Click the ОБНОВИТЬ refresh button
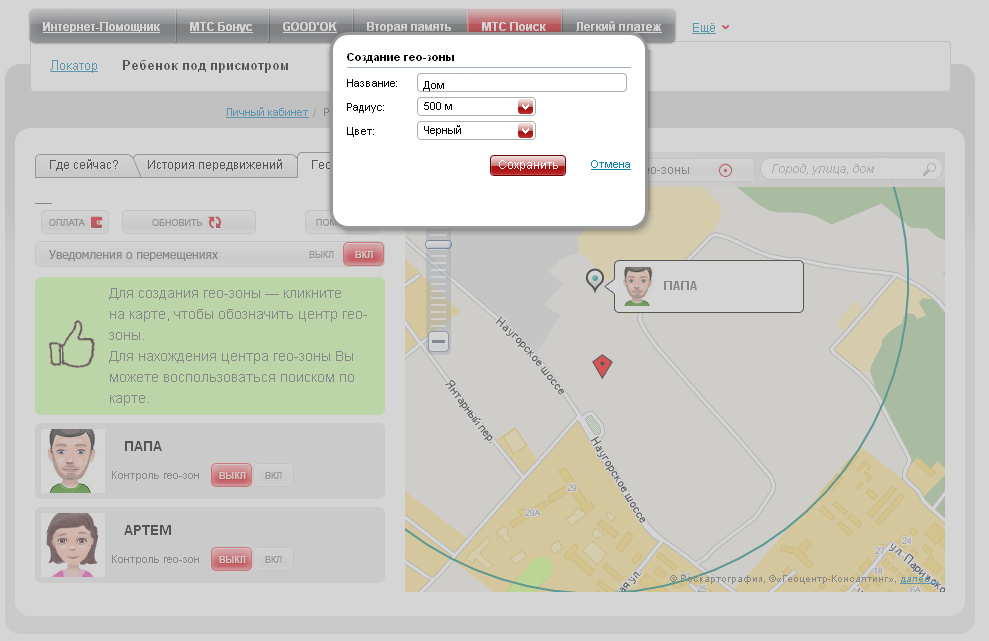This screenshot has width=989, height=641. click(189, 222)
